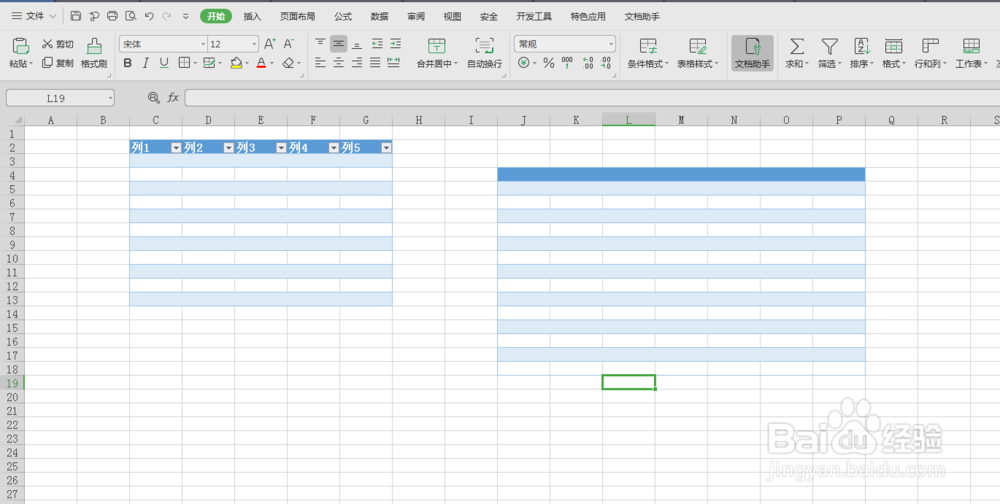Open the font name dropdown 宋体
Image resolution: width=1000 pixels, height=504 pixels.
coord(203,44)
